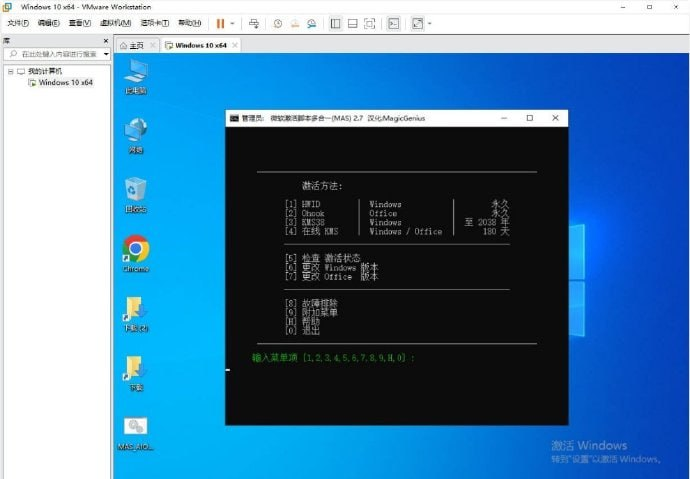
Task: Select the 网络 desktop icon
Action: tap(136, 136)
